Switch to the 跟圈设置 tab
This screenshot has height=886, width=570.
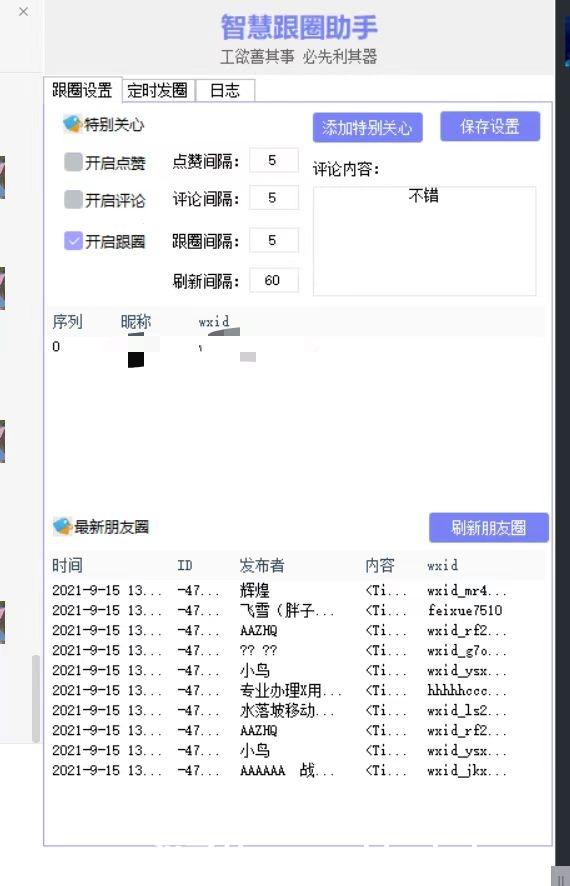click(x=82, y=90)
